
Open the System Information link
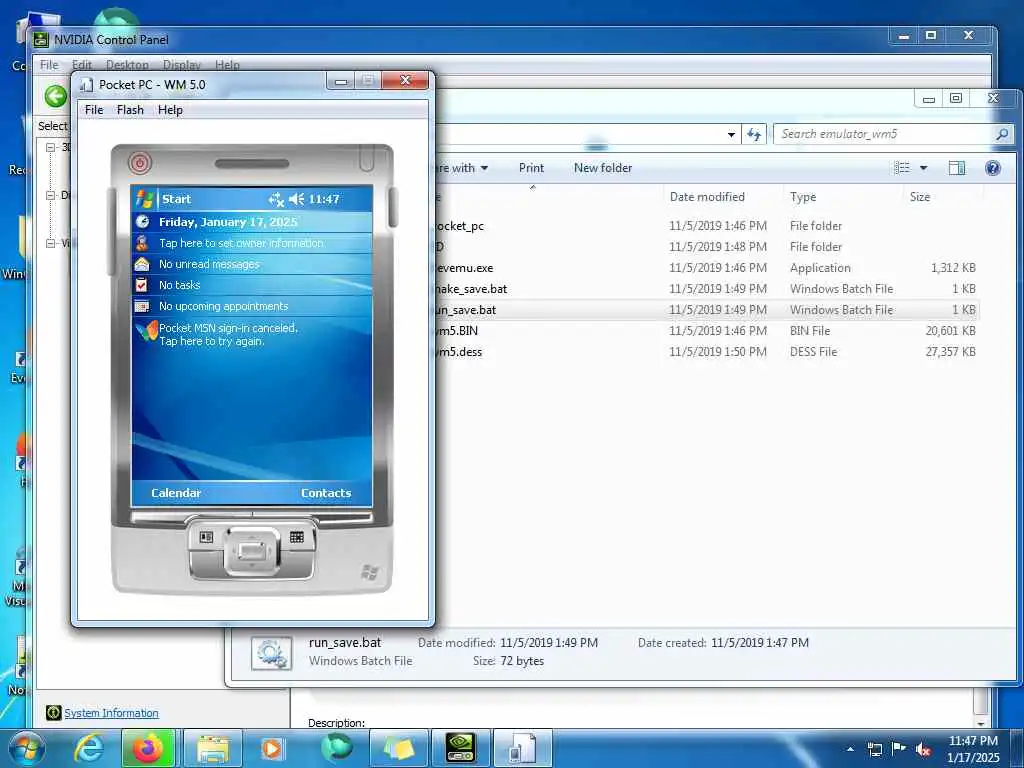[x=111, y=713]
